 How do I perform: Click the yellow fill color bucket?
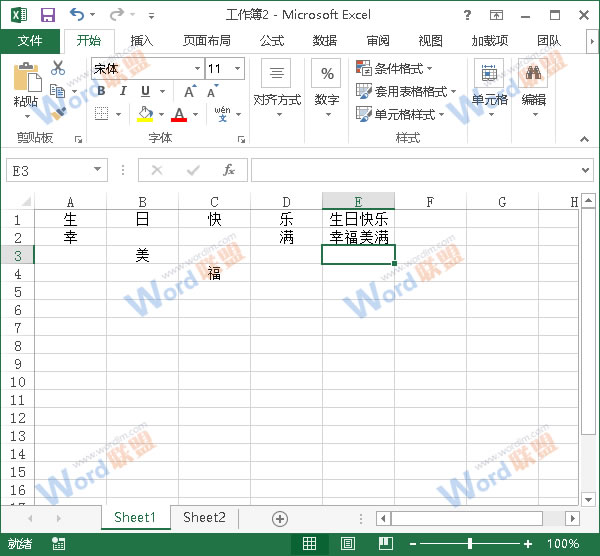click(145, 114)
